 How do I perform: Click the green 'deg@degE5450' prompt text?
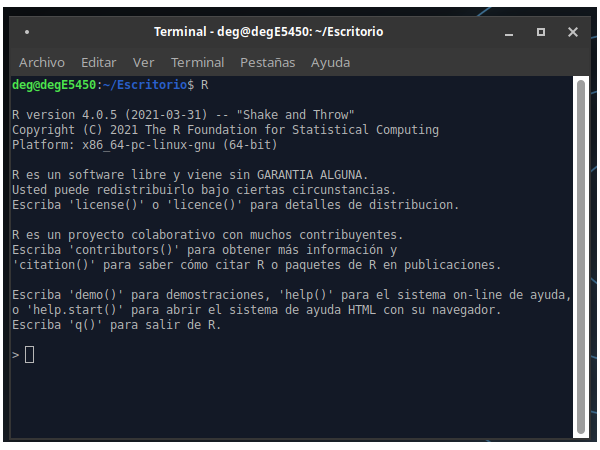pos(54,85)
